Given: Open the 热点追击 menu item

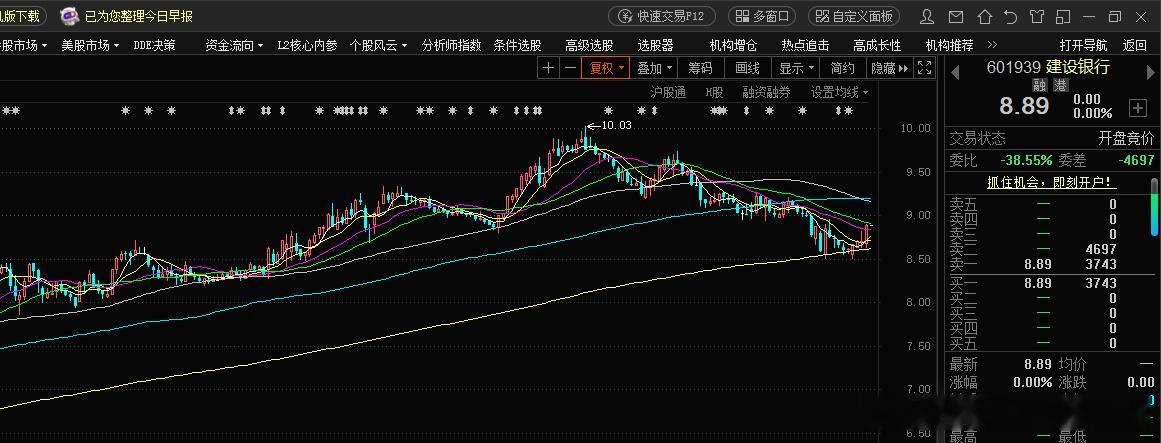Looking at the screenshot, I should (805, 45).
